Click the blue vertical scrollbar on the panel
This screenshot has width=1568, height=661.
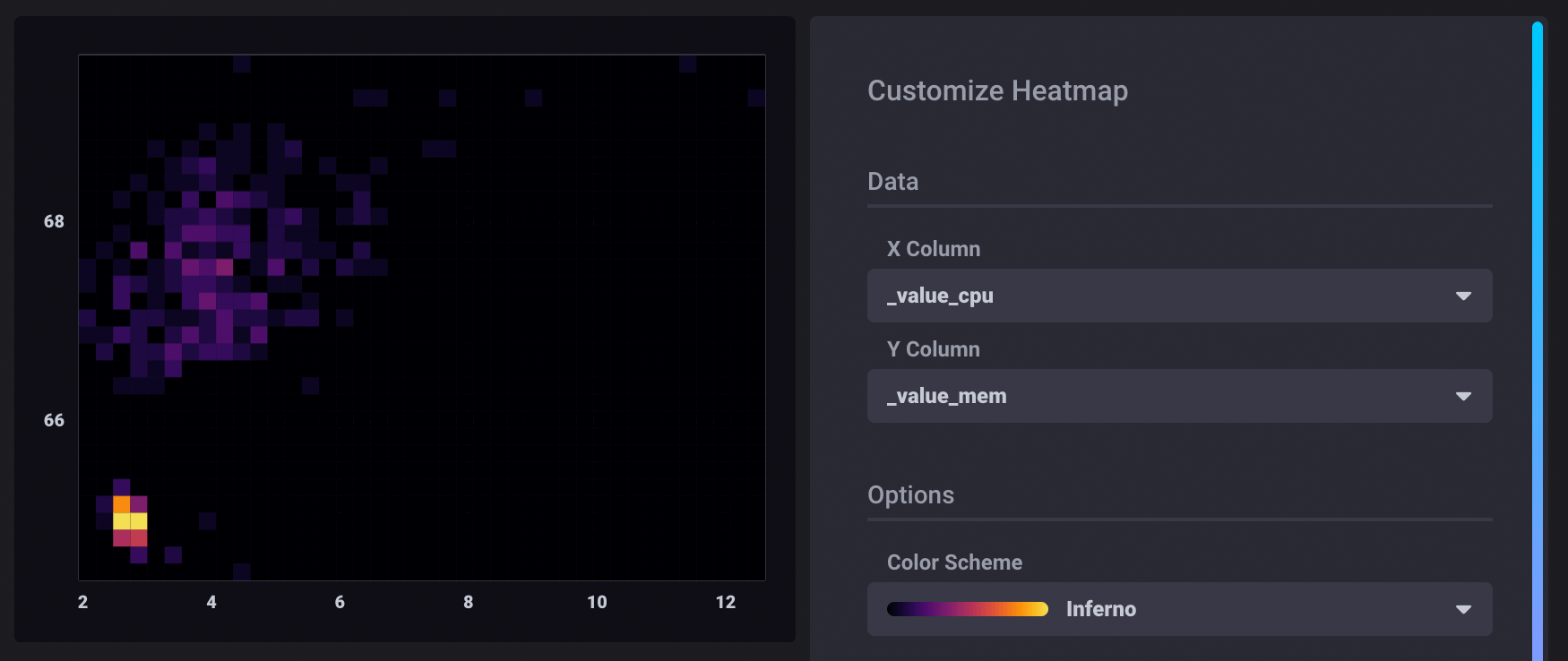pos(1537,340)
